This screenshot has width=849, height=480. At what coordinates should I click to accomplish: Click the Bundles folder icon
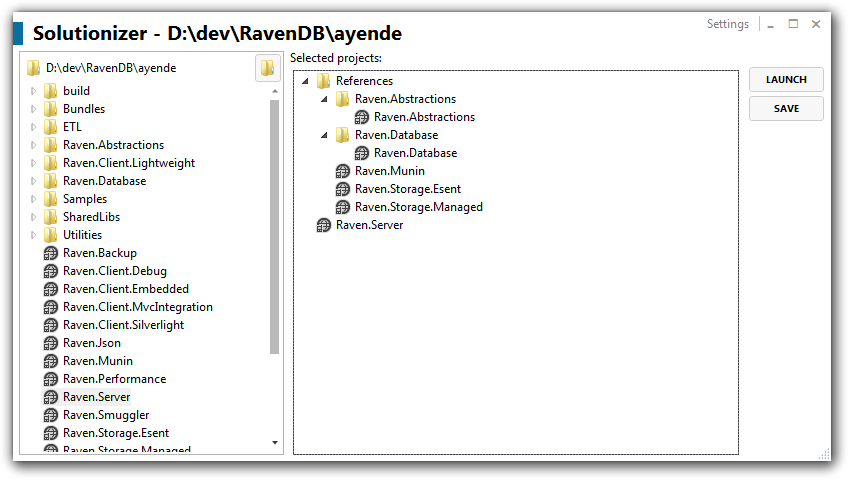50,109
